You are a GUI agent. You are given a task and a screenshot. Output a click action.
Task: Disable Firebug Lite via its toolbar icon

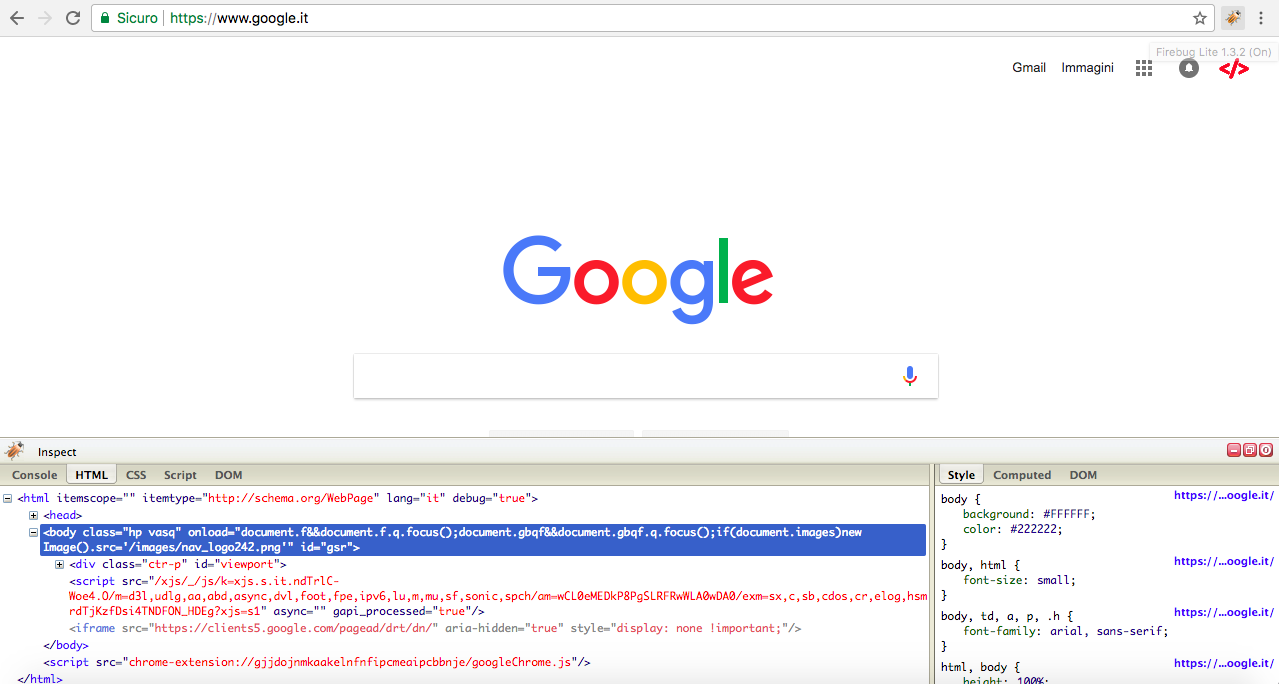pyautogui.click(x=1232, y=18)
